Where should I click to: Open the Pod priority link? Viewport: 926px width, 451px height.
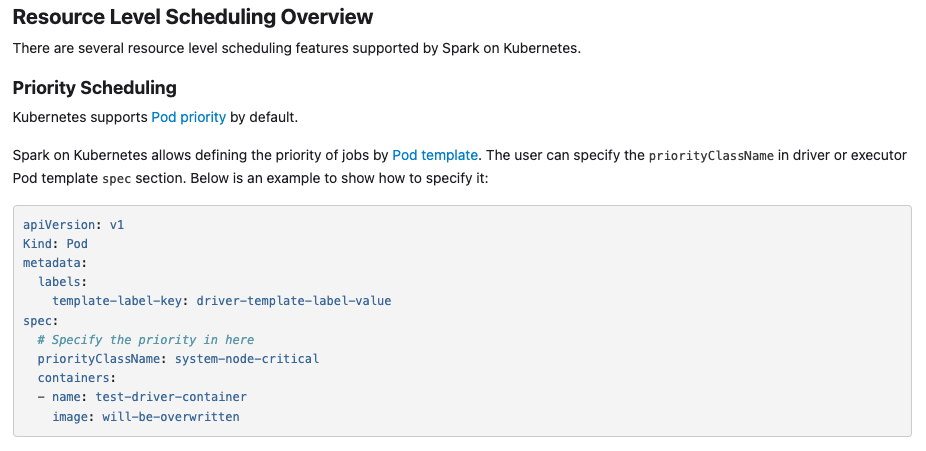pos(188,117)
